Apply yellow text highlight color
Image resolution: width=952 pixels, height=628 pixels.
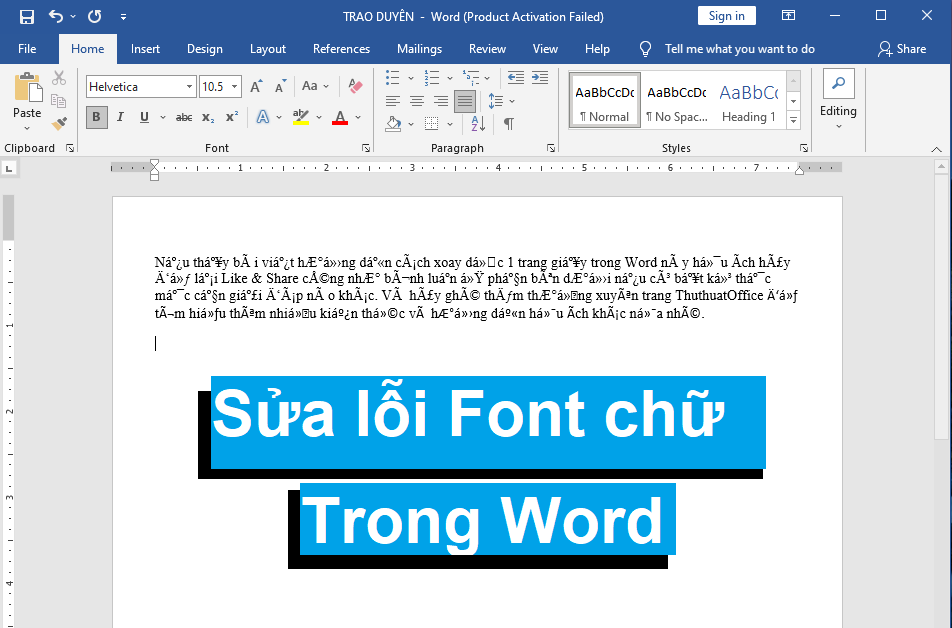[x=301, y=117]
